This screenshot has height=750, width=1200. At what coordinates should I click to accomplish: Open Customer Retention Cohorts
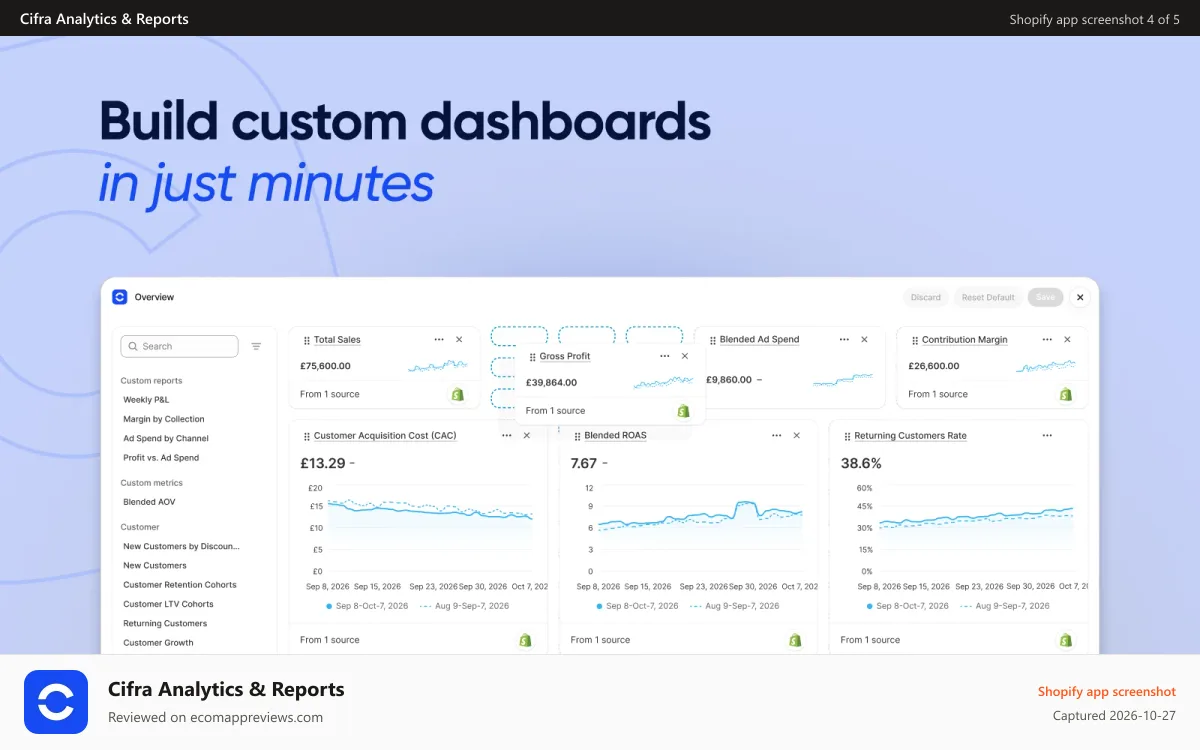pyautogui.click(x=180, y=585)
